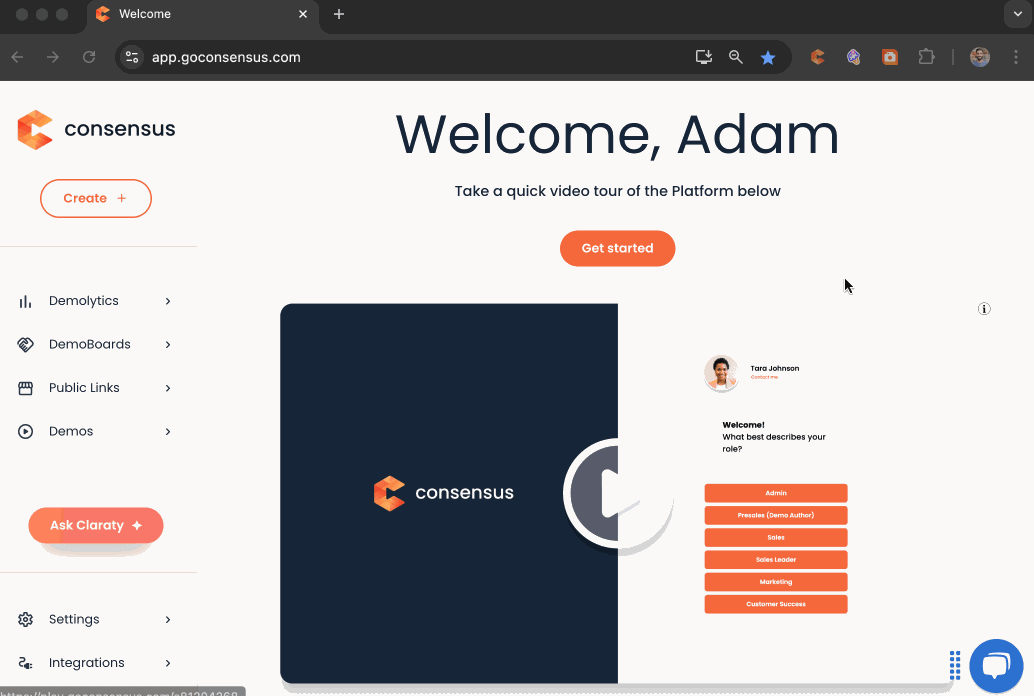Click the Welcome, Adam heading
This screenshot has height=696, width=1034.
(617, 135)
